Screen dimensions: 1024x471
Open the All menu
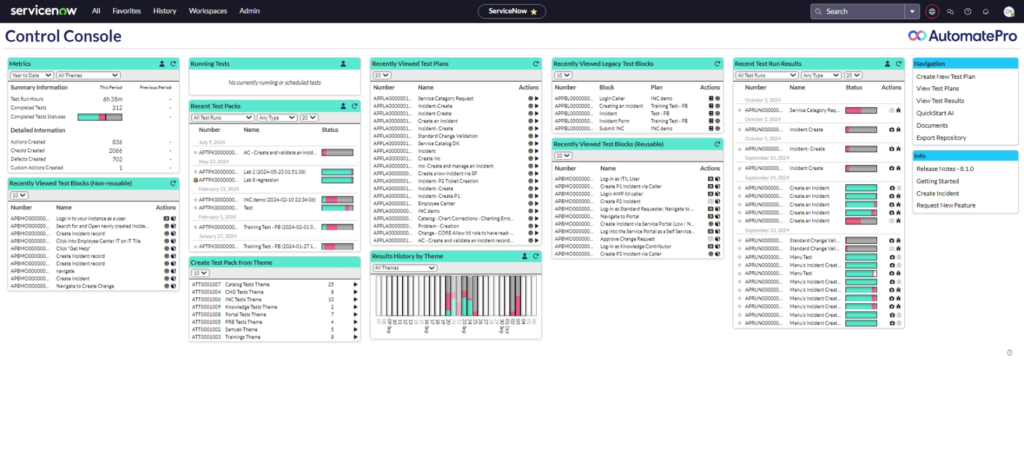[96, 11]
